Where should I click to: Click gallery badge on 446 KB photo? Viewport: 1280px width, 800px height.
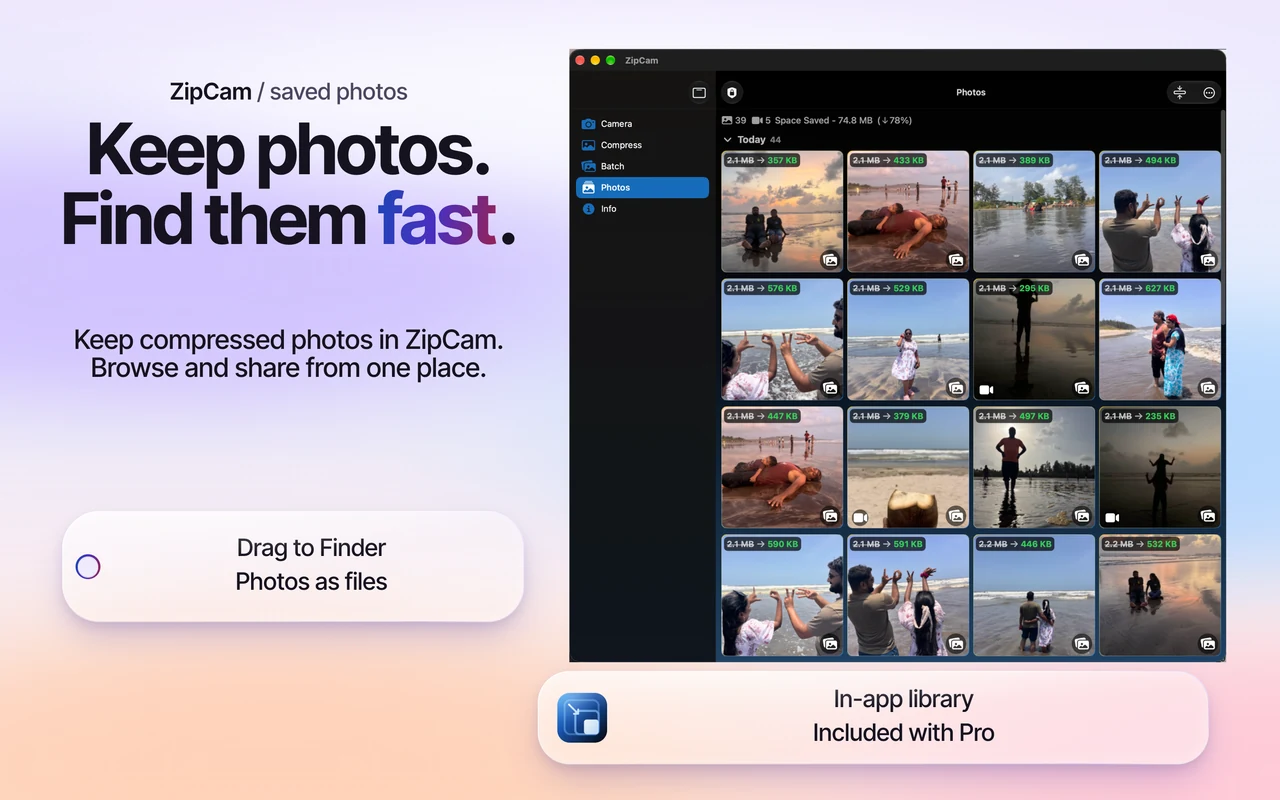(x=1082, y=644)
